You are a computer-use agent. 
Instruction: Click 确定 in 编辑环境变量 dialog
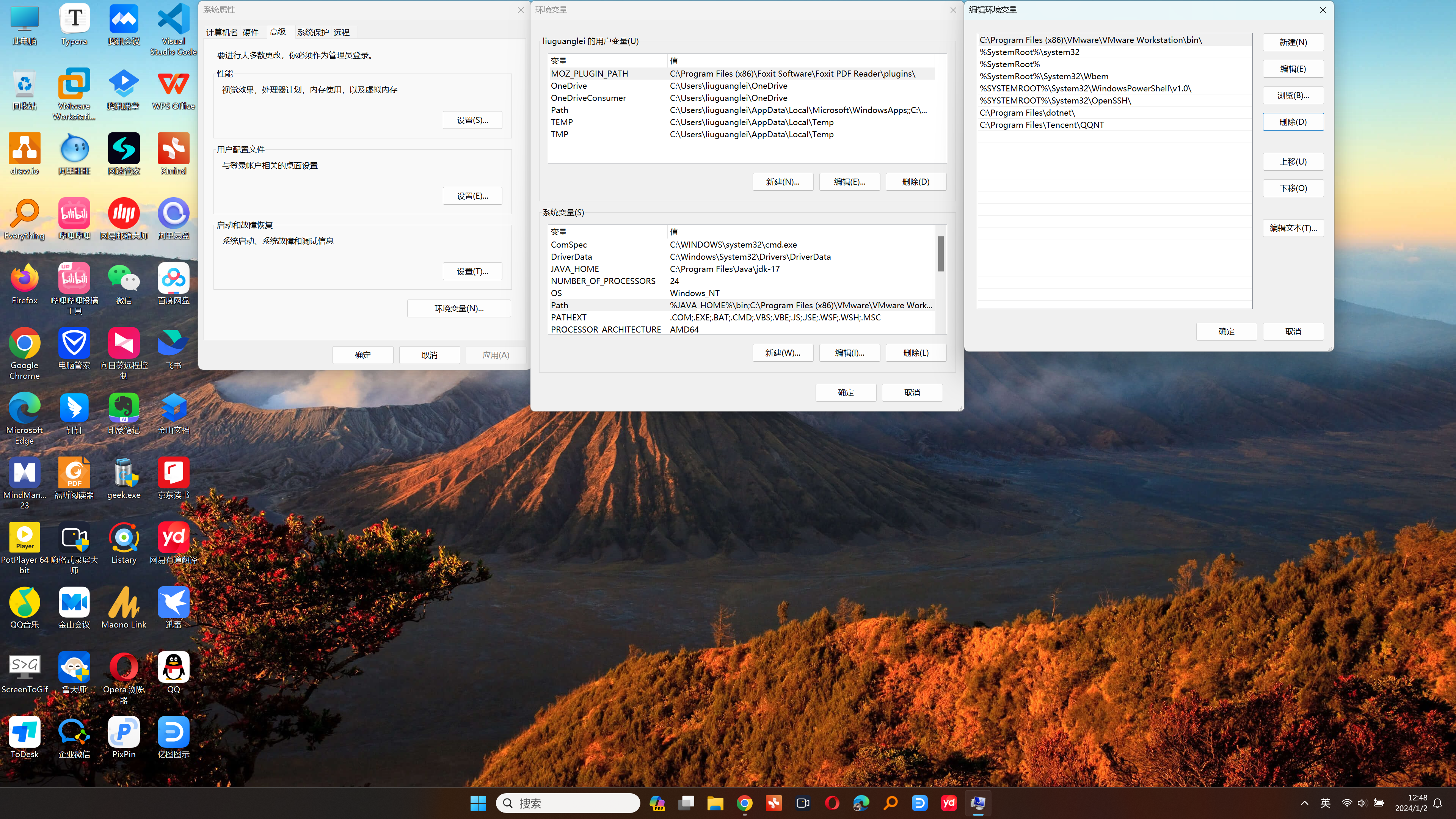tap(1226, 331)
